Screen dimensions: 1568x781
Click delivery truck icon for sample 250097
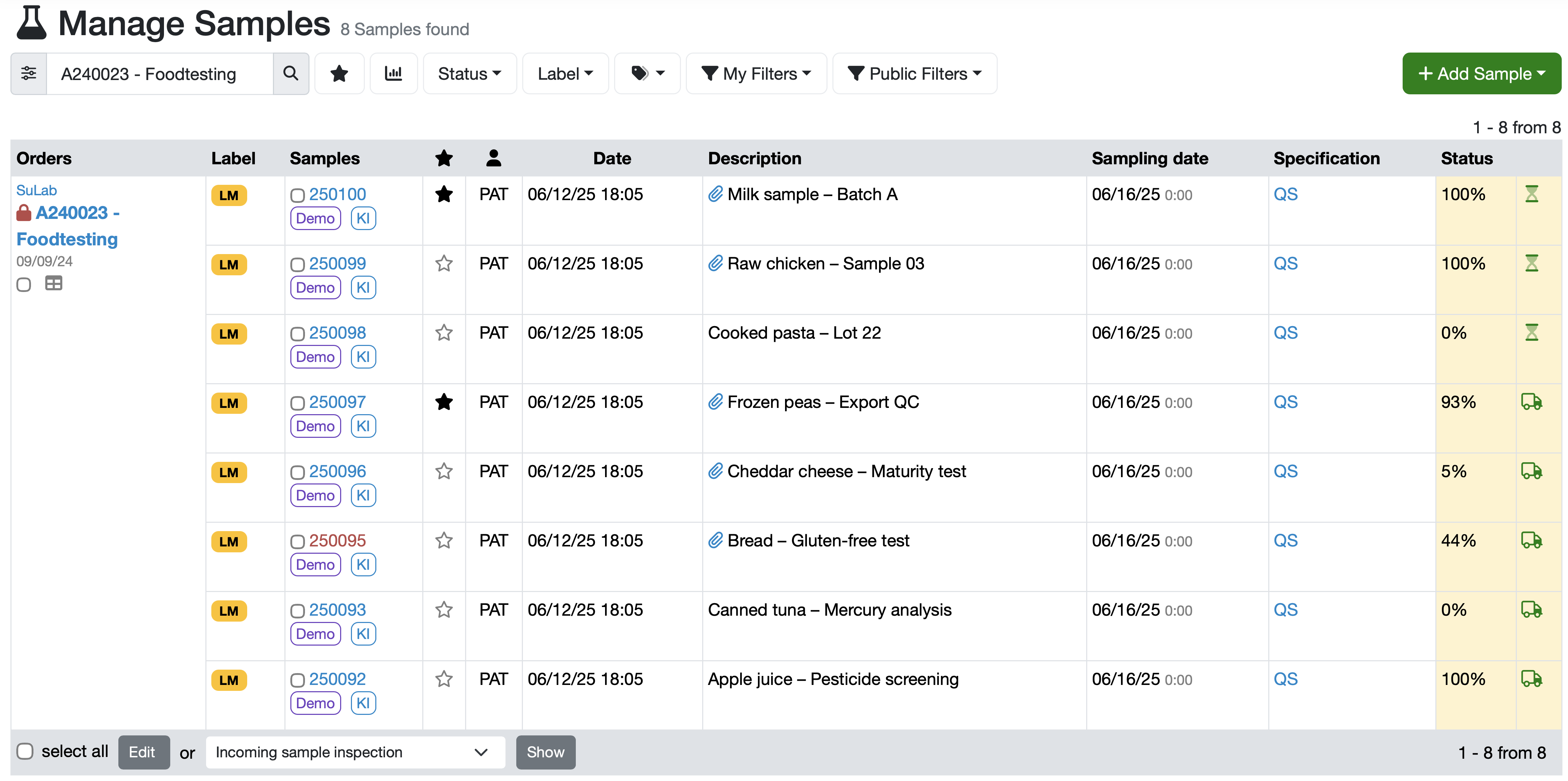[1531, 402]
